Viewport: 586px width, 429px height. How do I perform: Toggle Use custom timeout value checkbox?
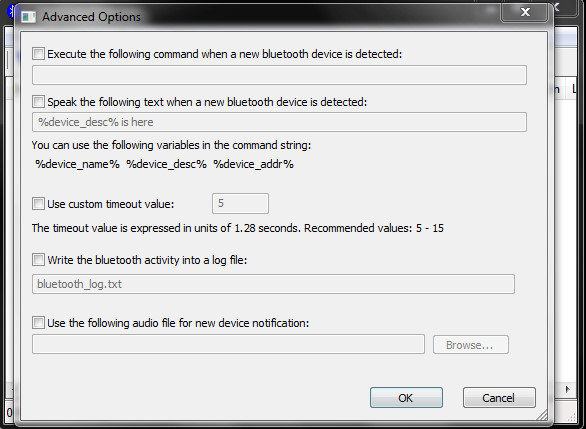tap(38, 204)
